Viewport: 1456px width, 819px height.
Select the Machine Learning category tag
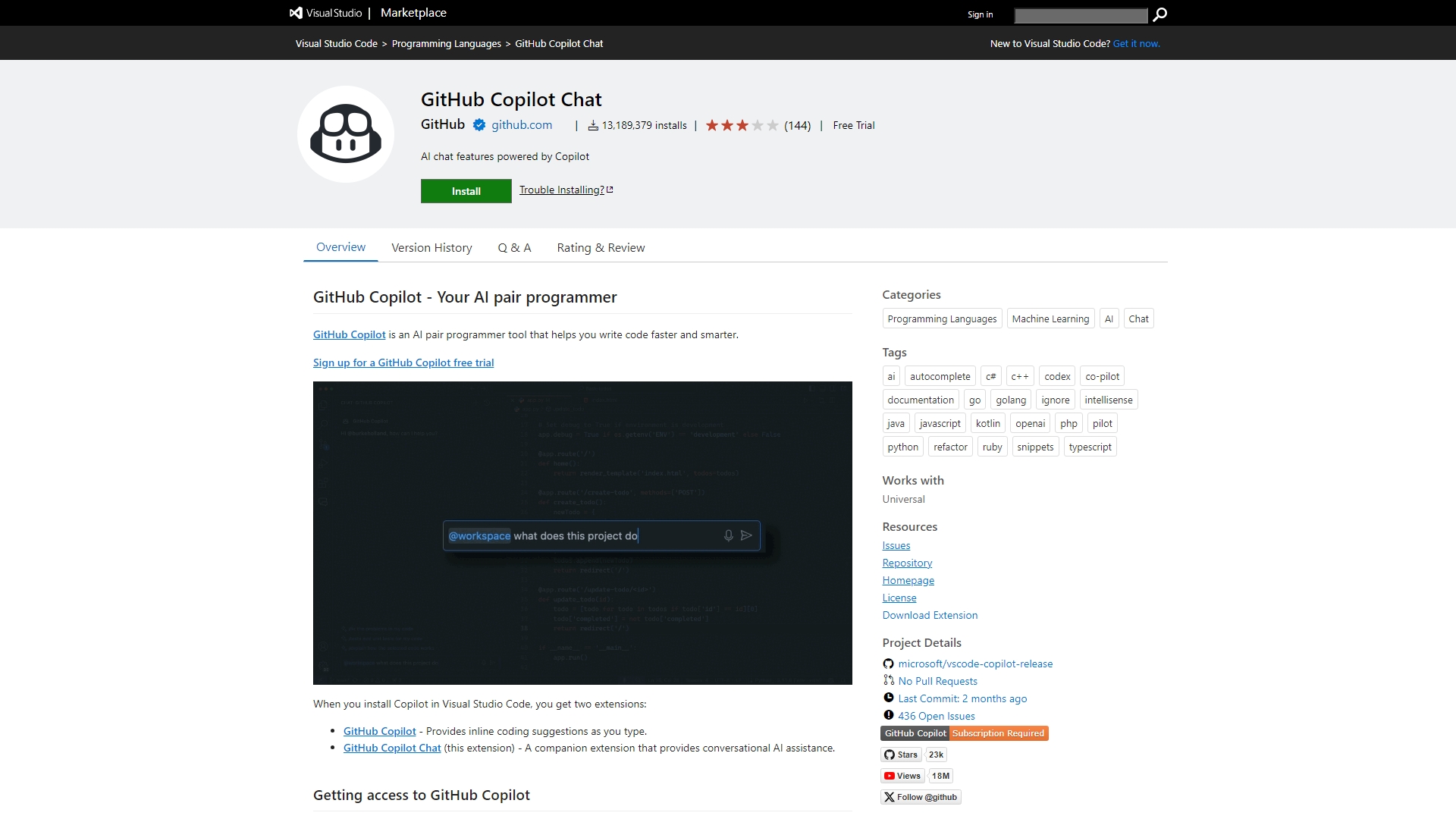click(1050, 318)
